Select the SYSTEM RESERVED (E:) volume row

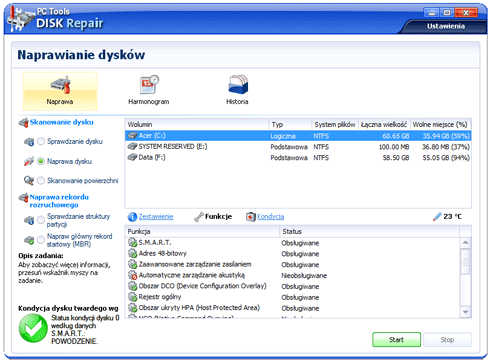[298, 147]
